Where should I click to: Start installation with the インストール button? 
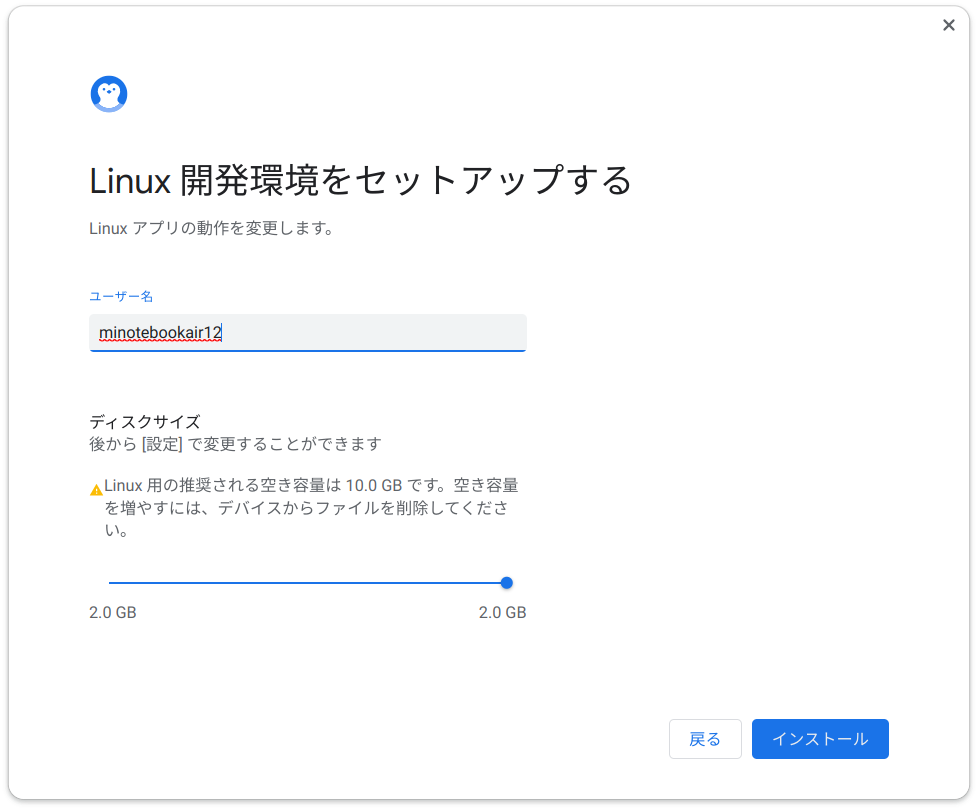click(x=820, y=739)
